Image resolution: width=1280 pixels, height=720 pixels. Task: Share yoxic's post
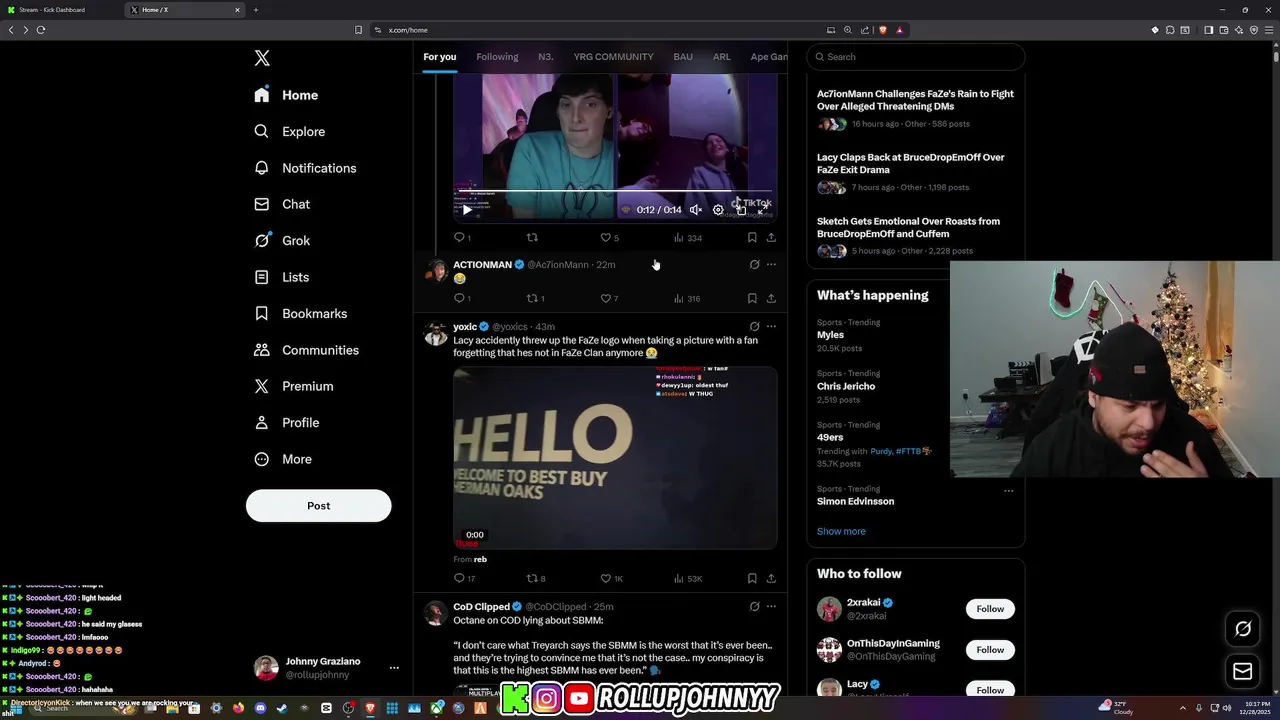pos(771,578)
